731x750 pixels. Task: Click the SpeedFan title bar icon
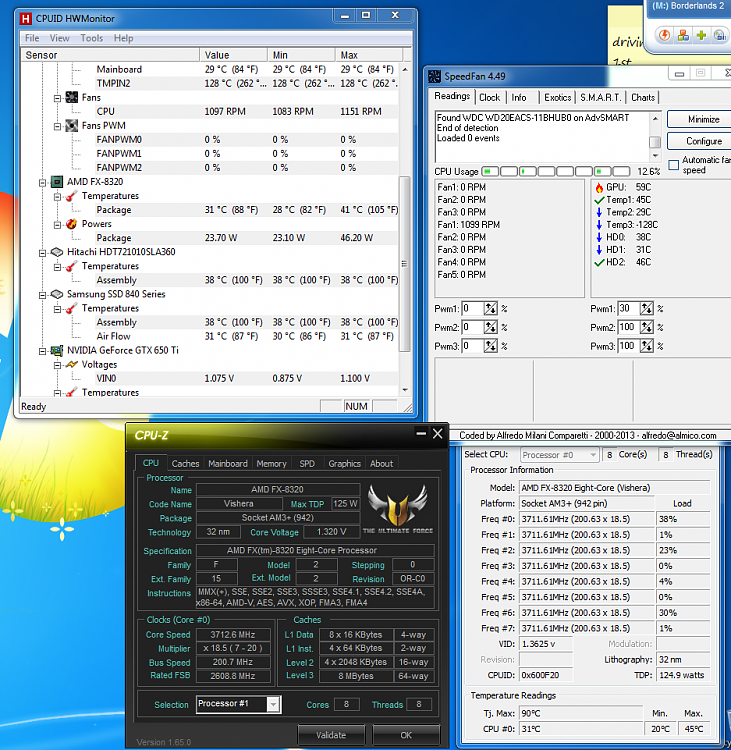point(434,76)
